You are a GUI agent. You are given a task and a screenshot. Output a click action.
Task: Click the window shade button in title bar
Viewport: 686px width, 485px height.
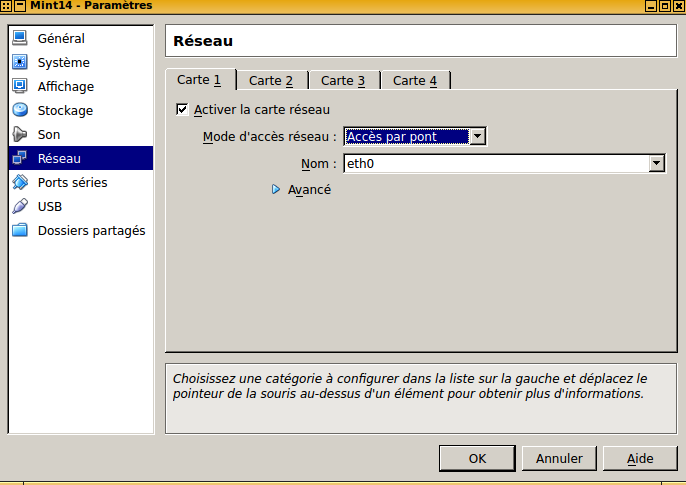pyautogui.click(x=20, y=6)
